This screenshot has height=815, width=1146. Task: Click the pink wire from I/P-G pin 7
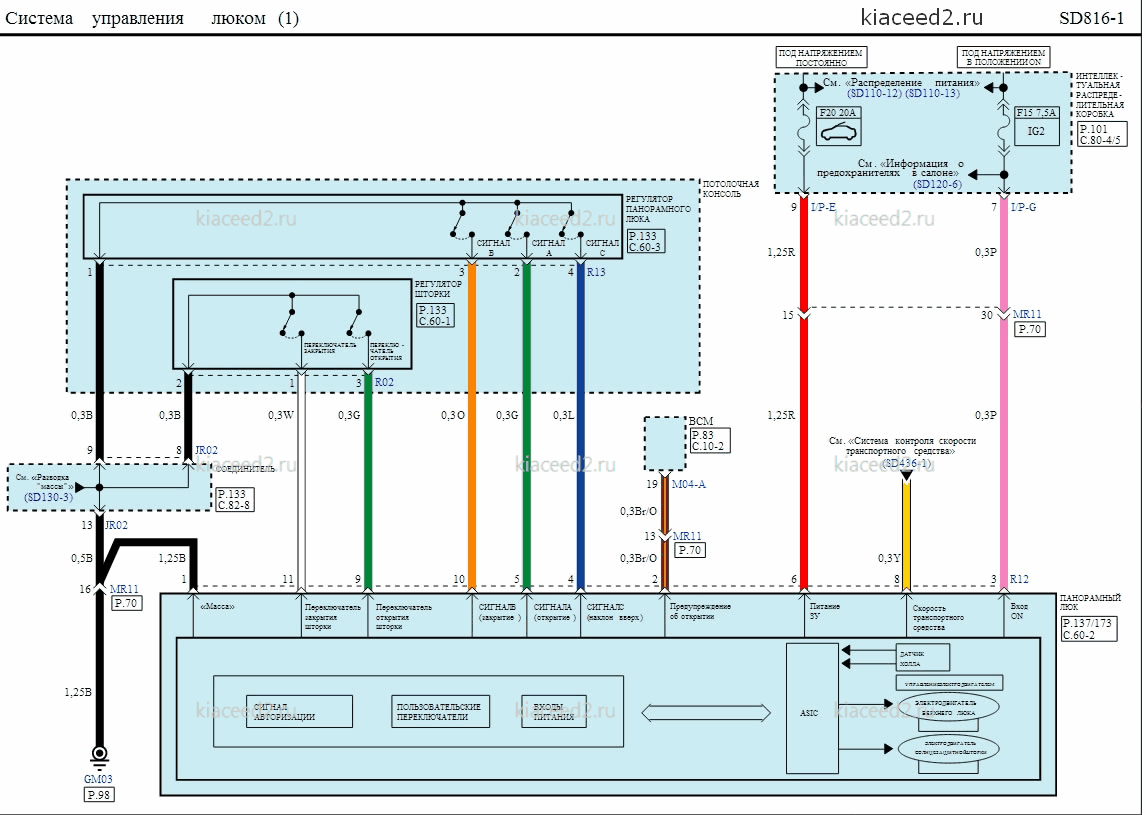[x=1003, y=395]
